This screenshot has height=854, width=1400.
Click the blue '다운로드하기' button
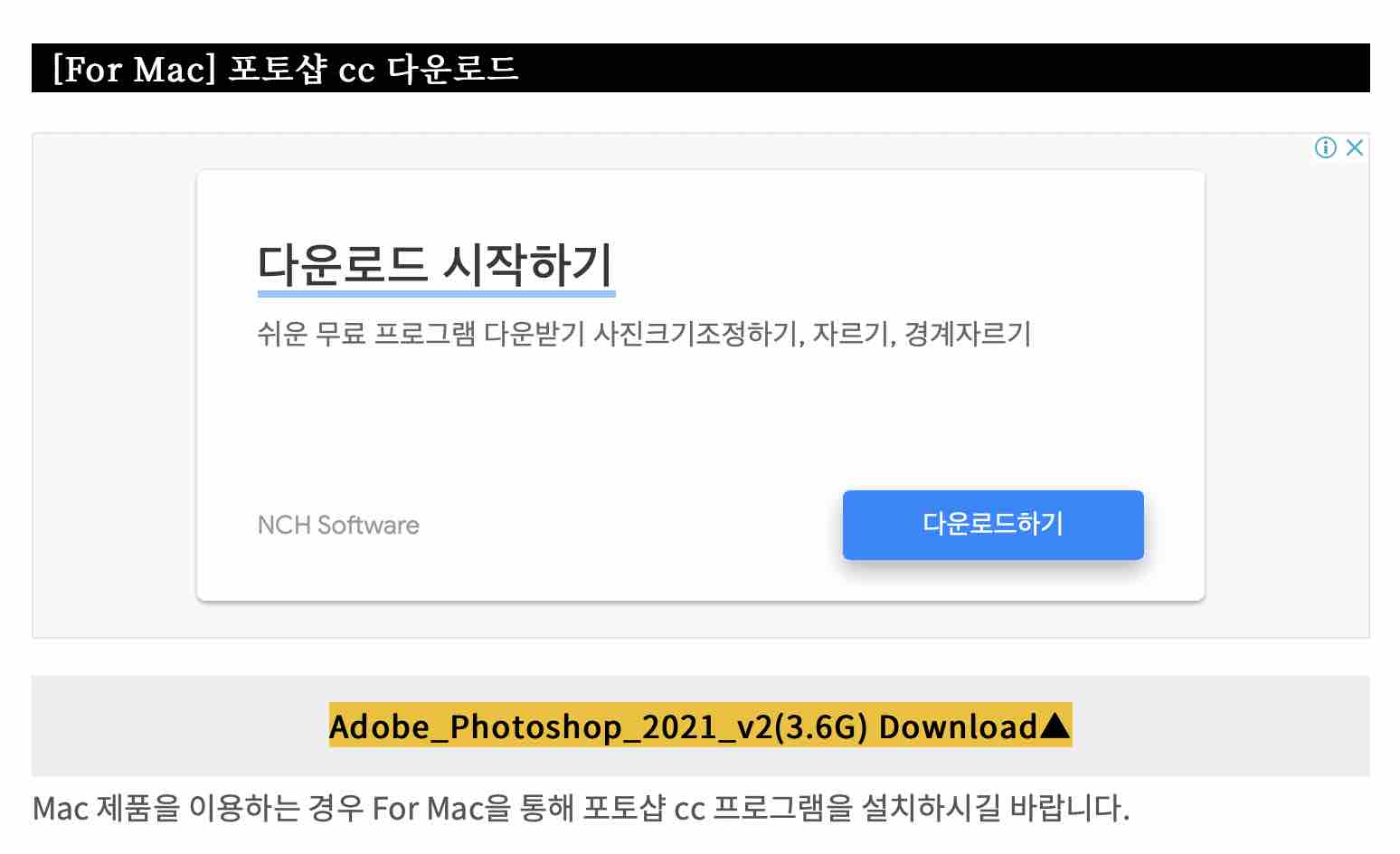993,525
